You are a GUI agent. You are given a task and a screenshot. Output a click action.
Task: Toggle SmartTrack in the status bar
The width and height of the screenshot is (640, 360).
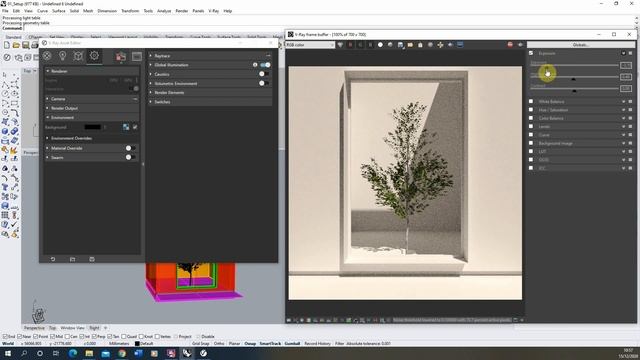tap(270, 344)
